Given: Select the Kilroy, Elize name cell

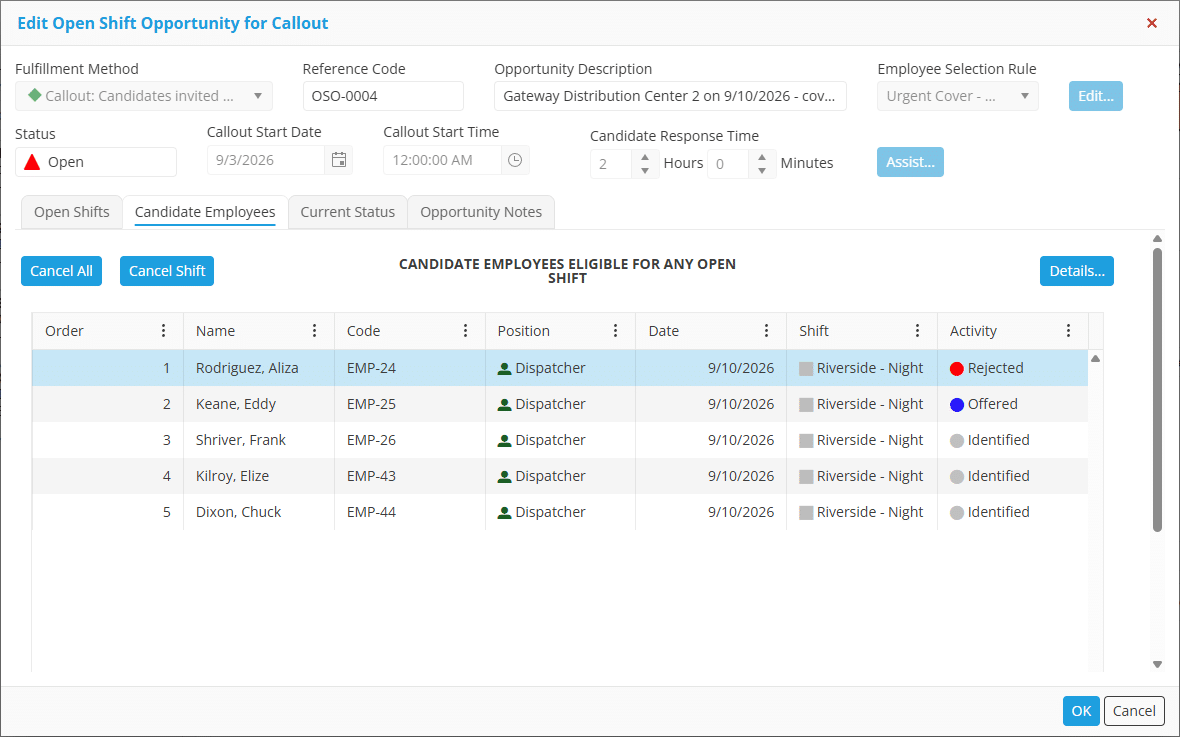Looking at the screenshot, I should tap(259, 477).
